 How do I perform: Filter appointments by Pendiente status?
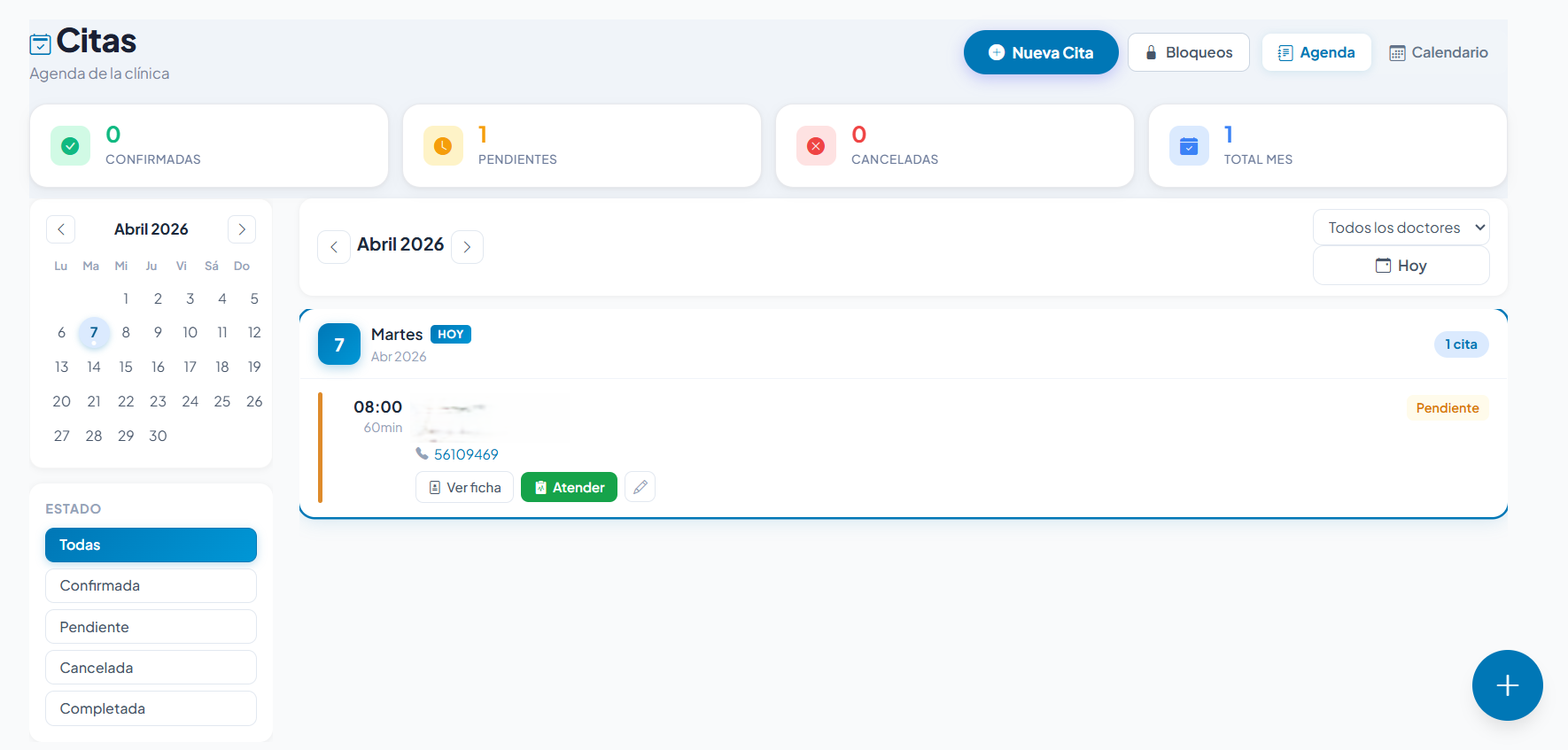151,627
